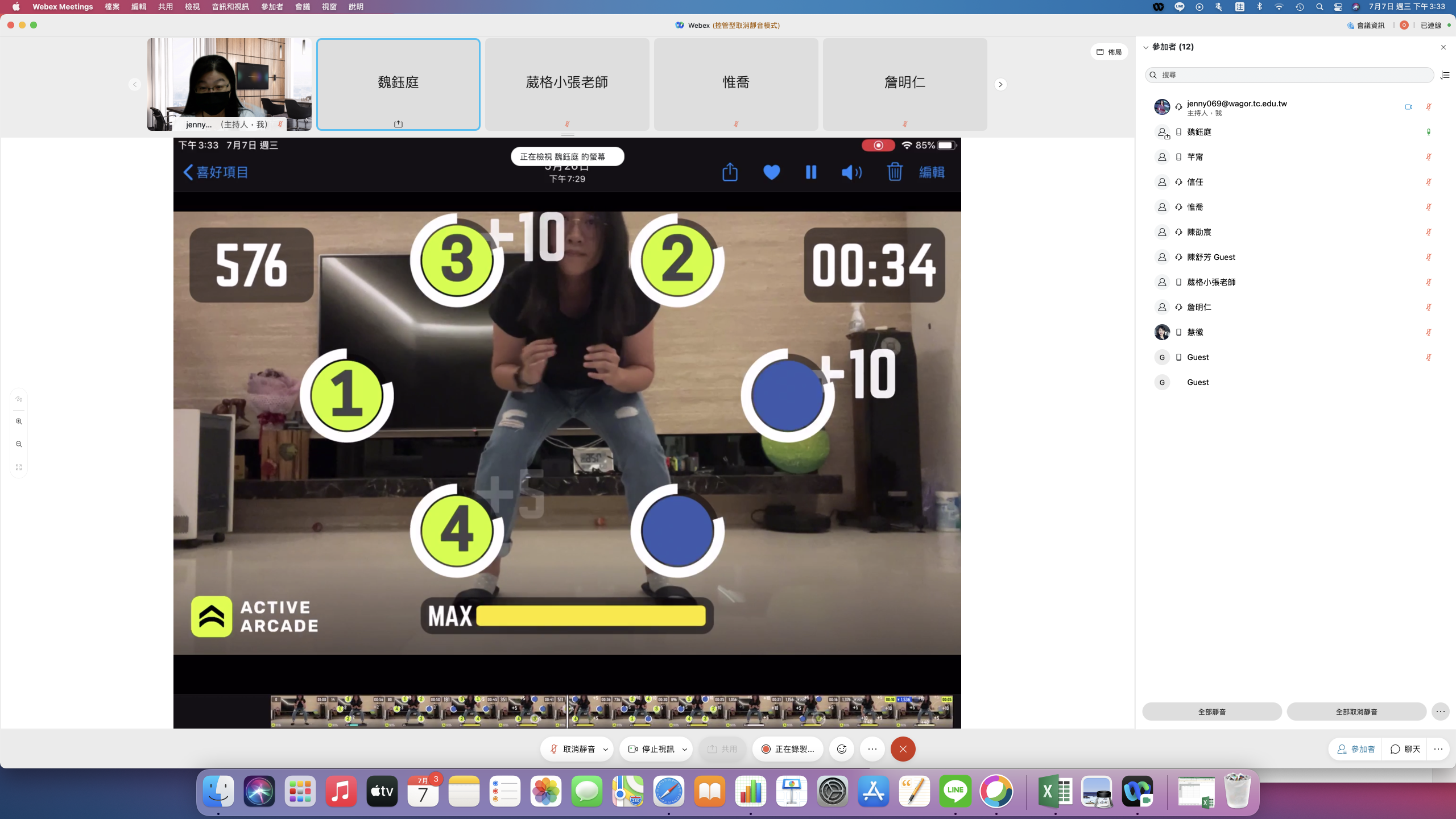The height and width of the screenshot is (819, 1456).
Task: Toggle mute for participant 芊甯
Action: 1428,157
